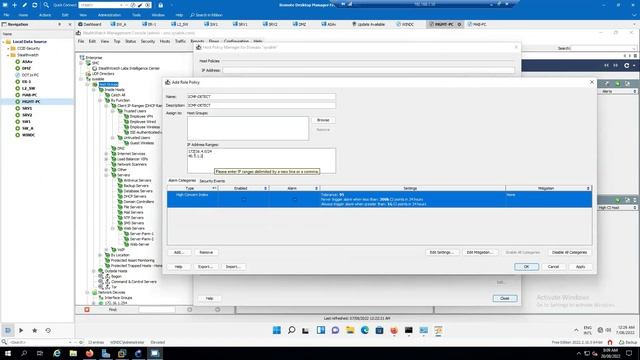Screen dimensions: 640x360
Task: Click the history clock icon at Navigation bottom
Action: [48, 330]
